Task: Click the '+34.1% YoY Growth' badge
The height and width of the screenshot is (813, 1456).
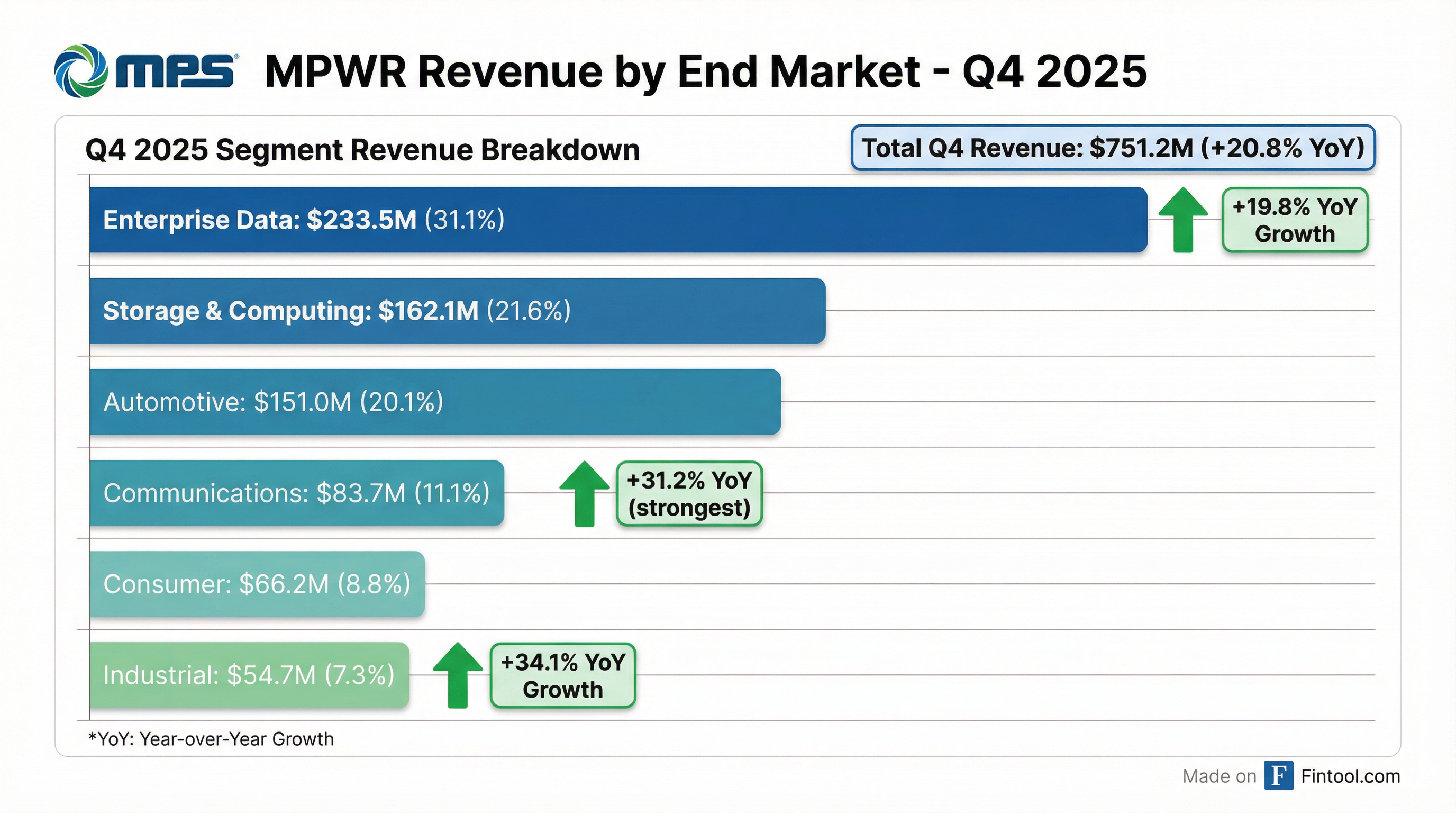Action: [563, 676]
